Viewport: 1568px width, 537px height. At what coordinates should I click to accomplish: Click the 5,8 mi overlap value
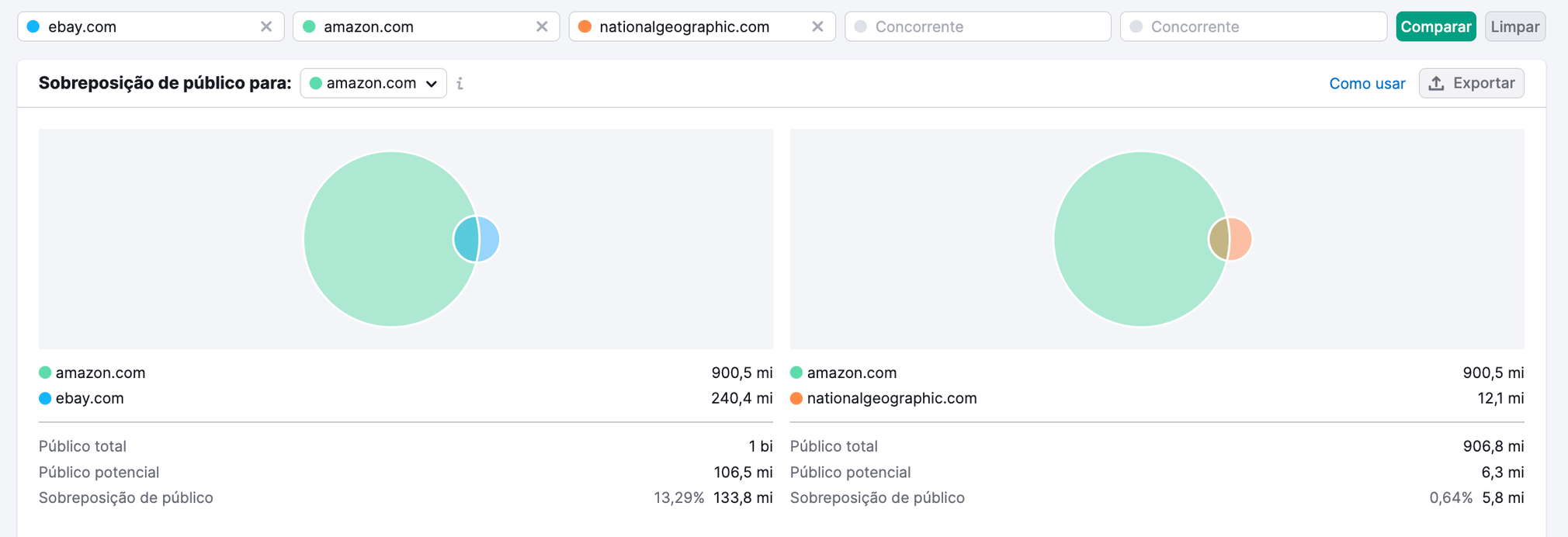(x=1503, y=497)
